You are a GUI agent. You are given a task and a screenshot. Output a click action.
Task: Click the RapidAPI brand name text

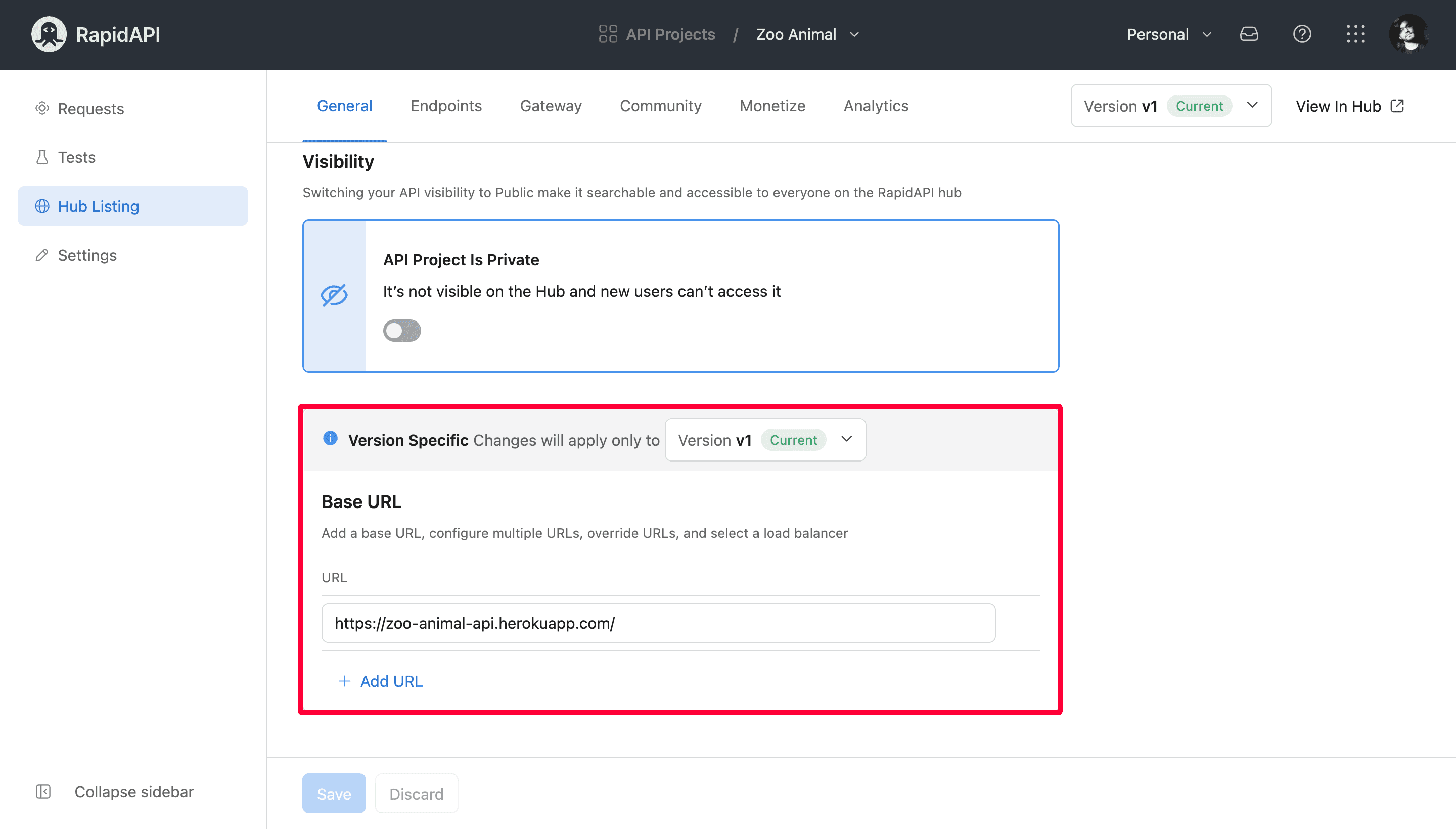118,34
